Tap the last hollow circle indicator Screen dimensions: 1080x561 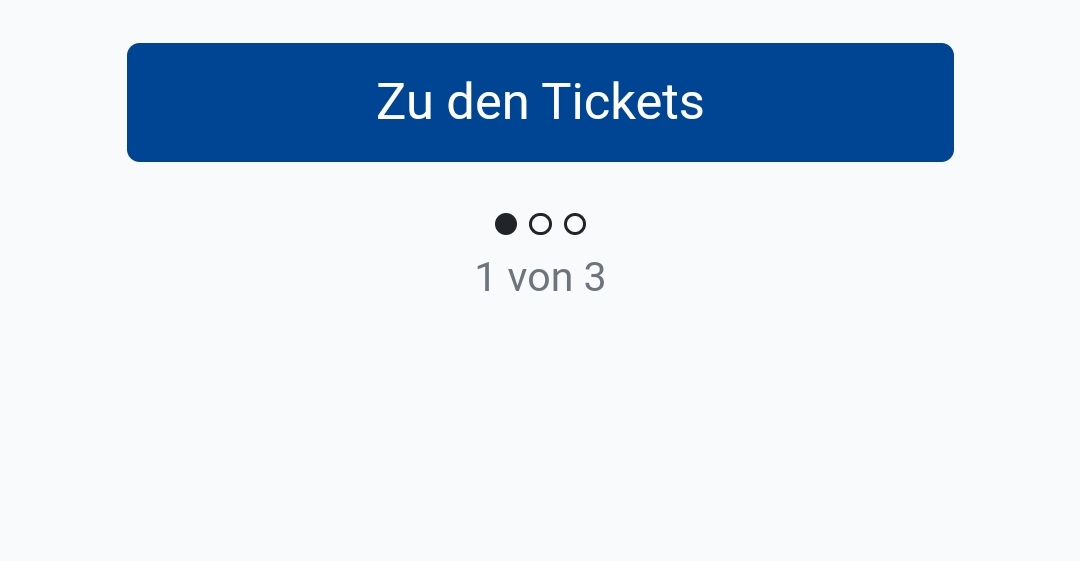575,224
